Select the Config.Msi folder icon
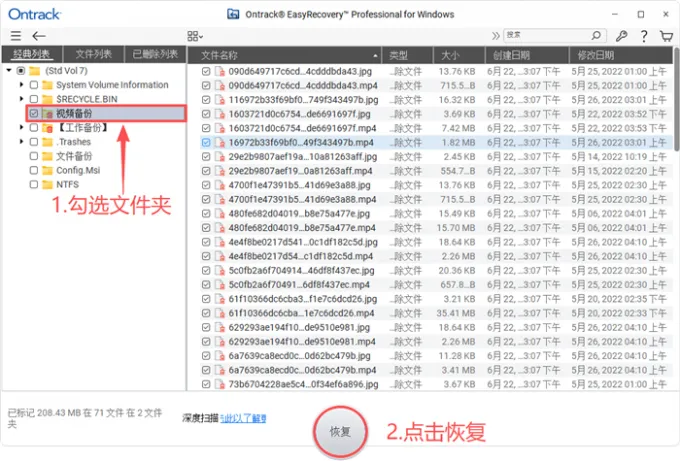The width and height of the screenshot is (680, 461). pos(47,170)
